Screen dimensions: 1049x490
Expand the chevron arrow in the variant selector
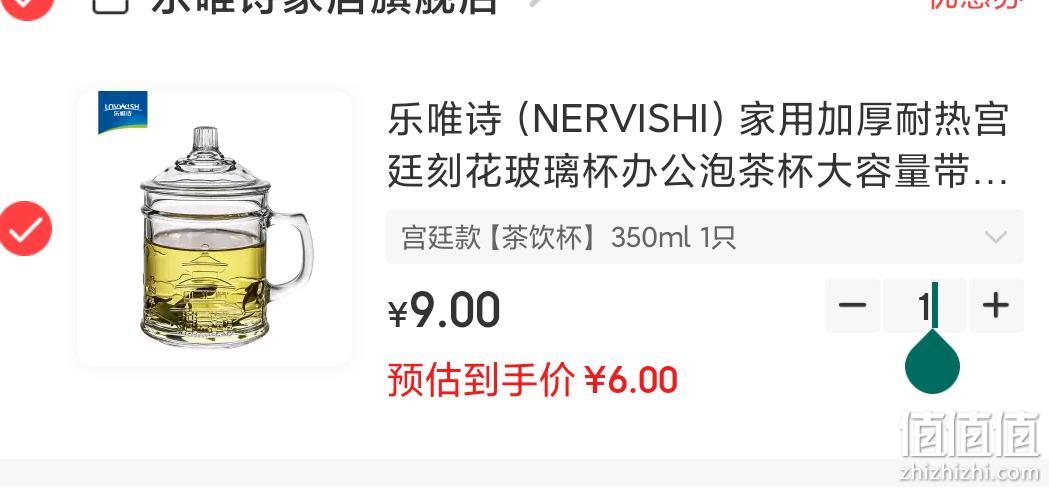[996, 237]
